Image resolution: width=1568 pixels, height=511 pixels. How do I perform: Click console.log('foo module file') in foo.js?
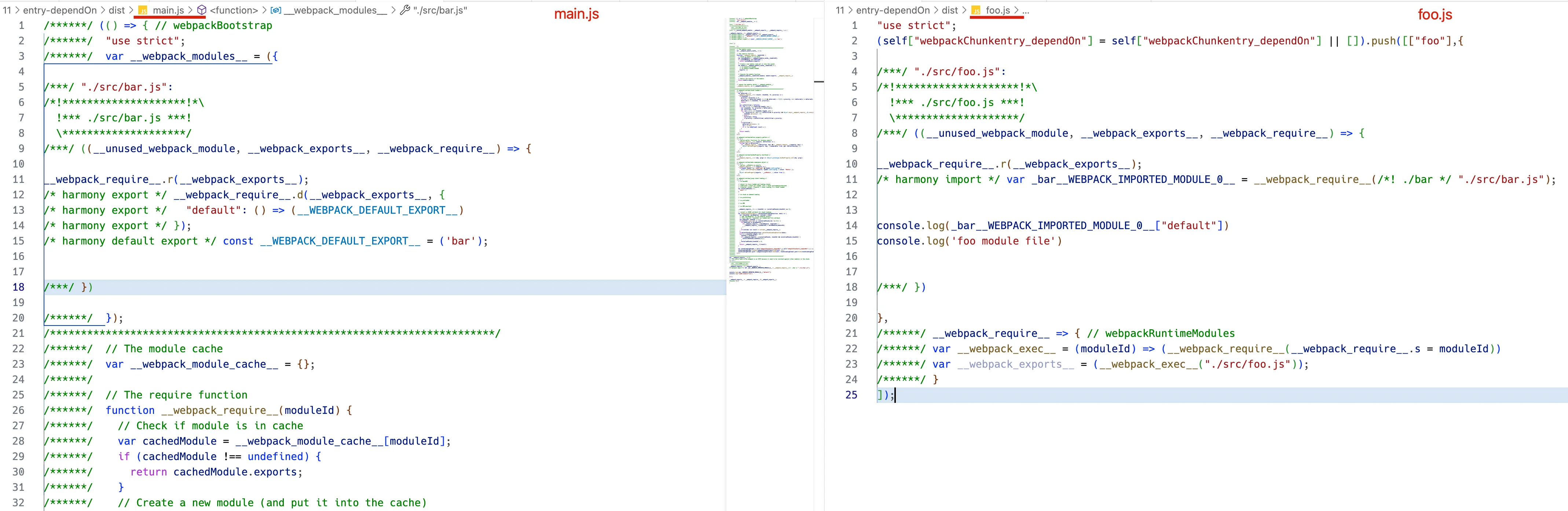(x=970, y=241)
